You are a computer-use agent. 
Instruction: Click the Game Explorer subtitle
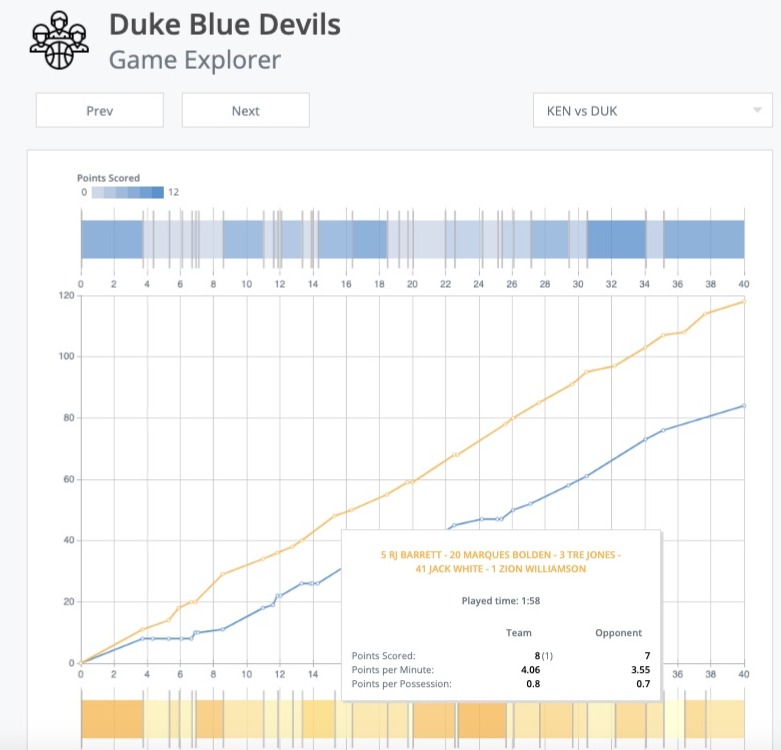[x=195, y=60]
